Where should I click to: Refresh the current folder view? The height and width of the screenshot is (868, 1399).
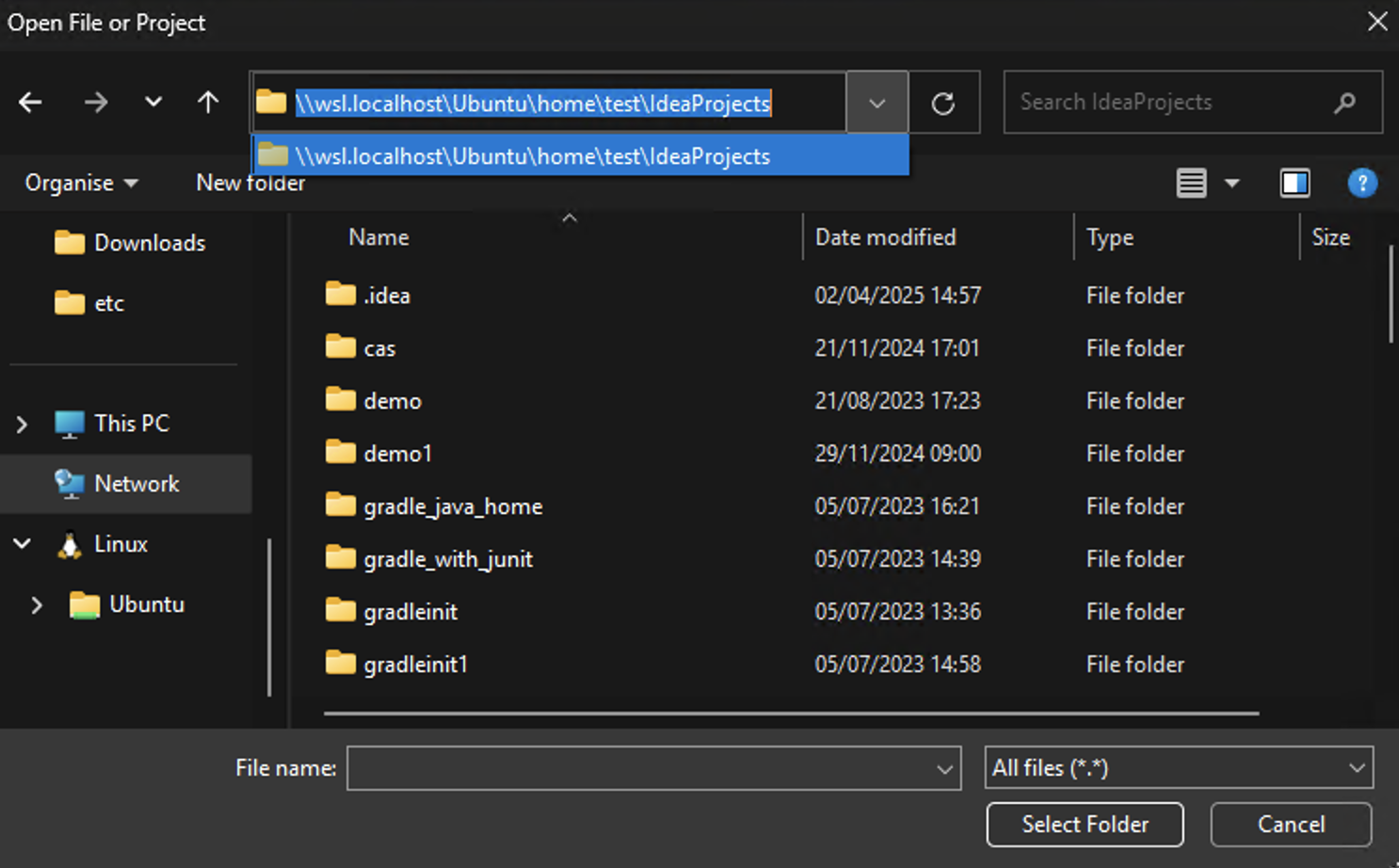pos(944,103)
